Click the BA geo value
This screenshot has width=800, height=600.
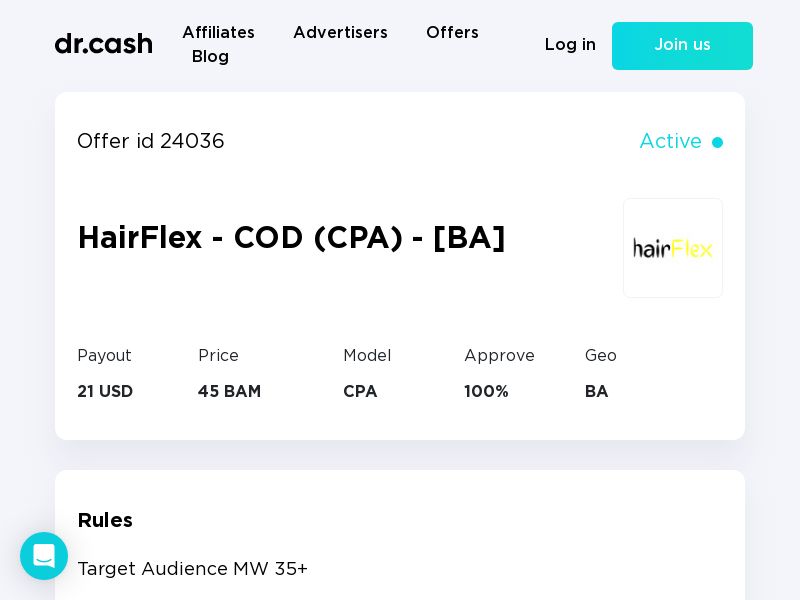[596, 391]
